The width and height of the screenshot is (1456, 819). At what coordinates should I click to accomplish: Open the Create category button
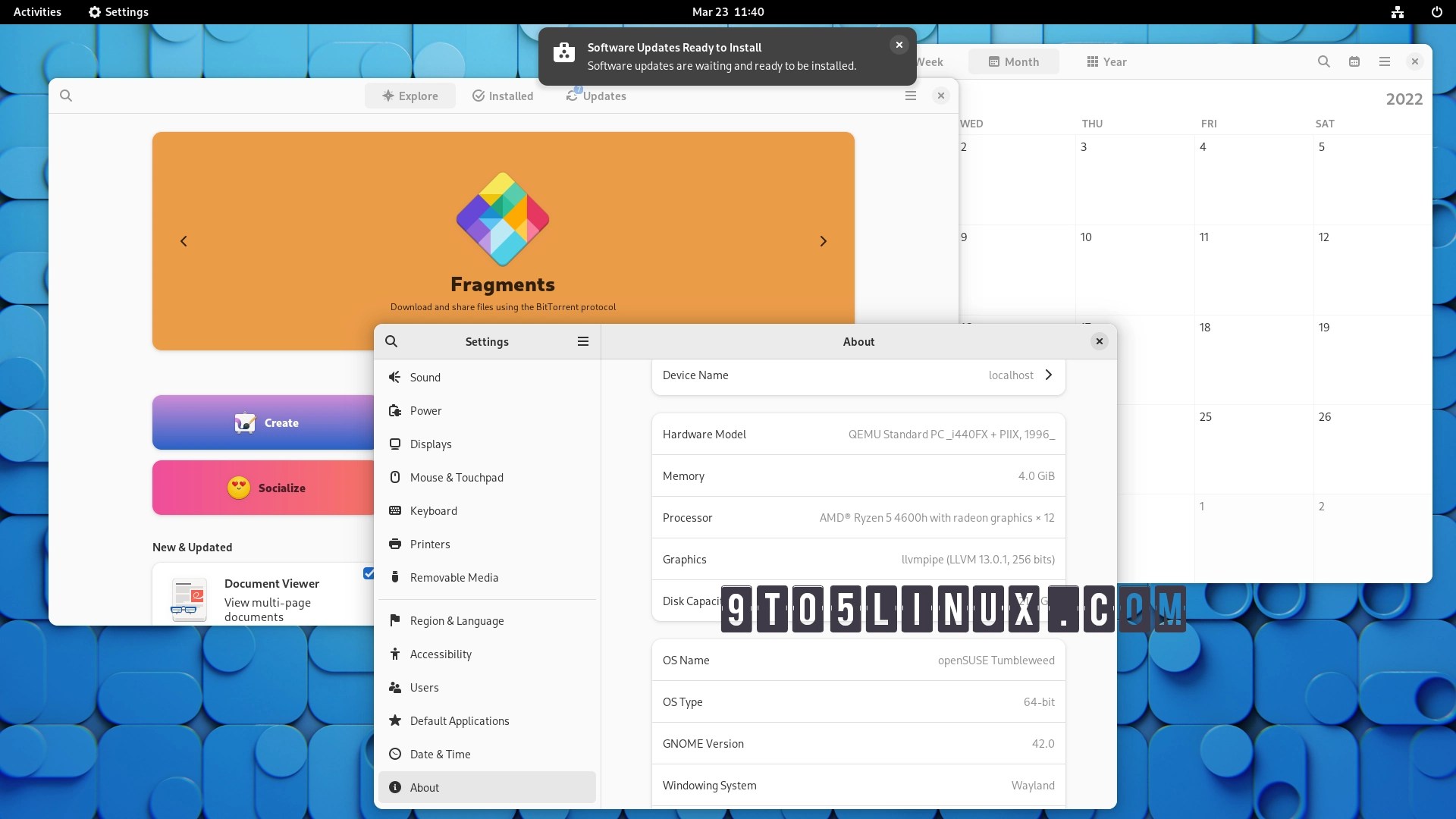point(265,422)
